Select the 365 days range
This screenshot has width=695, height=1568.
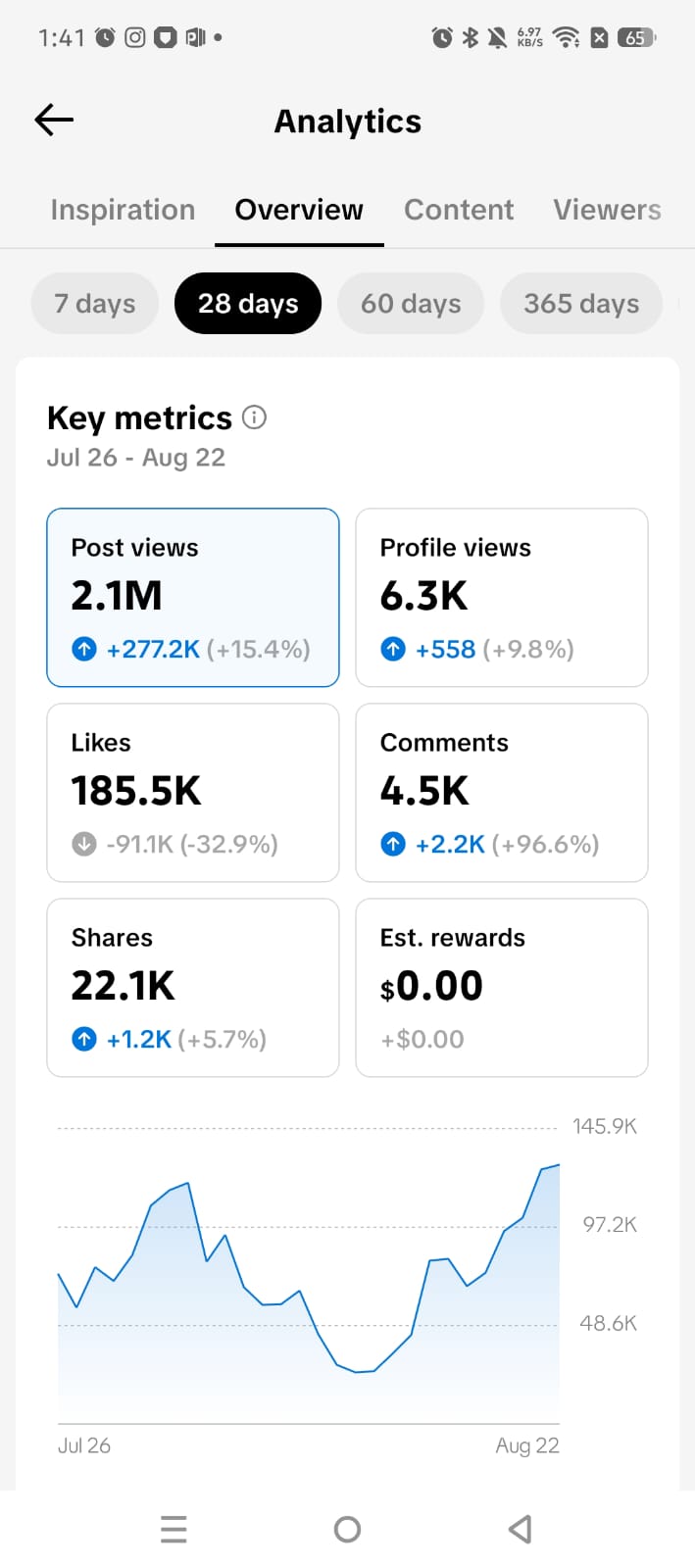[581, 304]
